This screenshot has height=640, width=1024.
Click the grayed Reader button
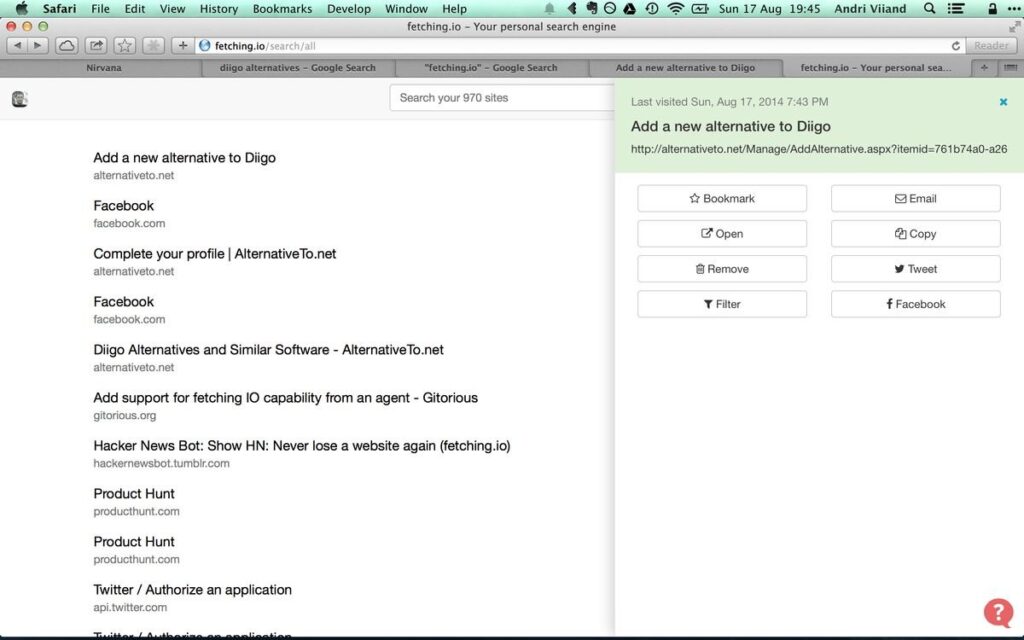[x=991, y=46]
